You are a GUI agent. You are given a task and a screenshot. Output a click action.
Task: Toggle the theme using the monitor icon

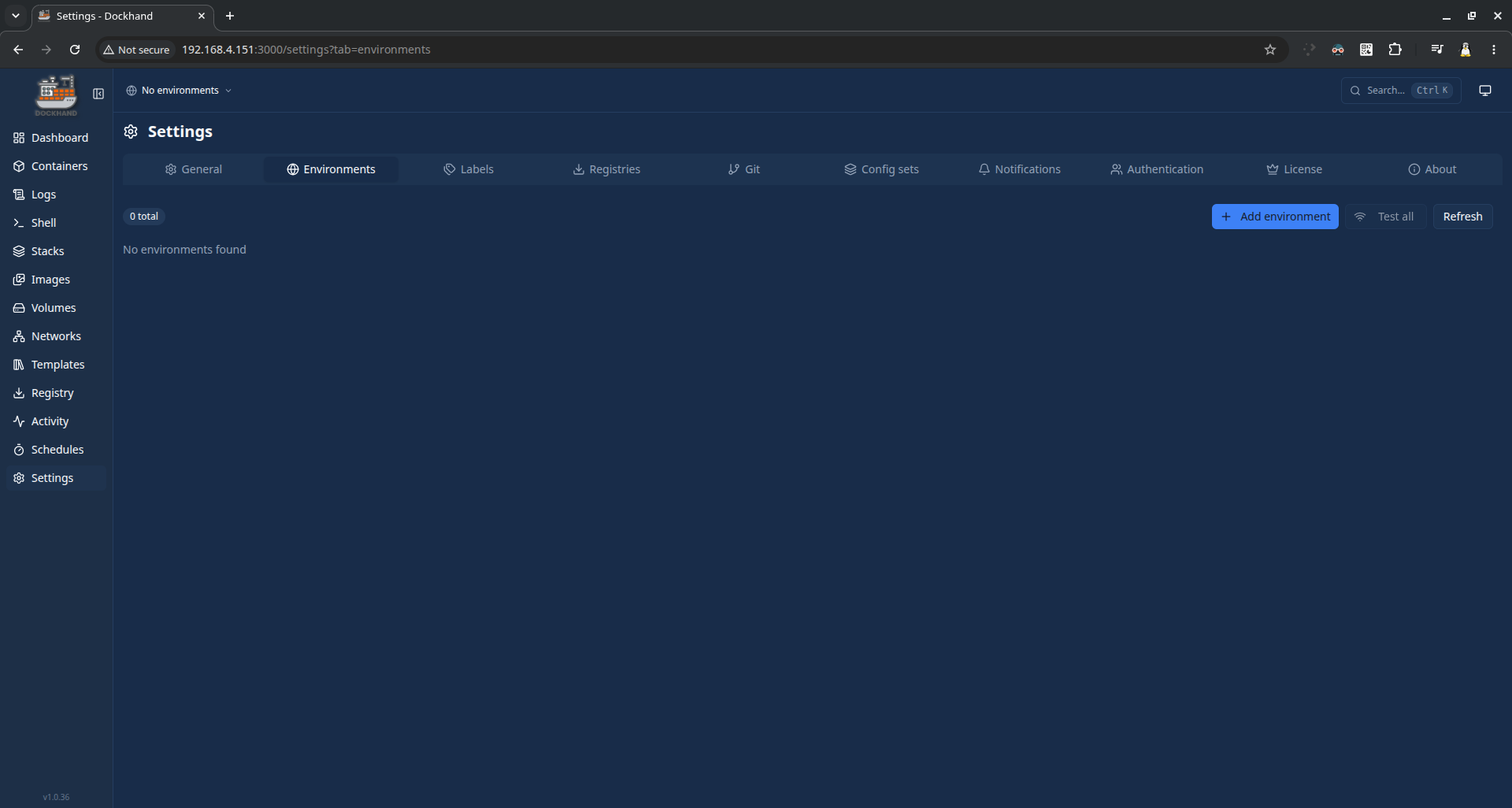click(x=1485, y=91)
